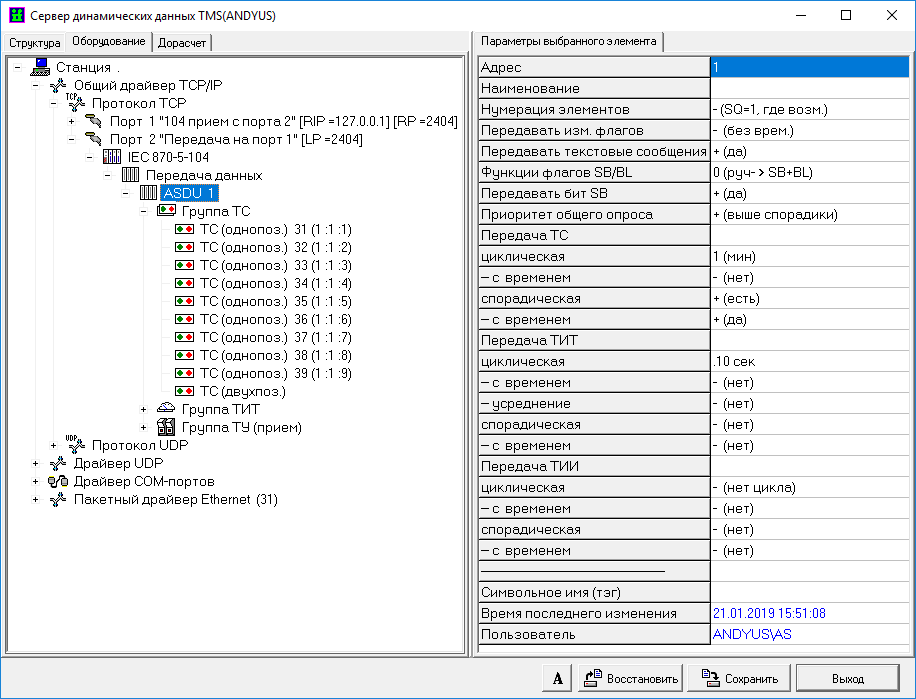The width and height of the screenshot is (916, 699).
Task: Collapse the Группа ТС tree node
Action: 144,211
